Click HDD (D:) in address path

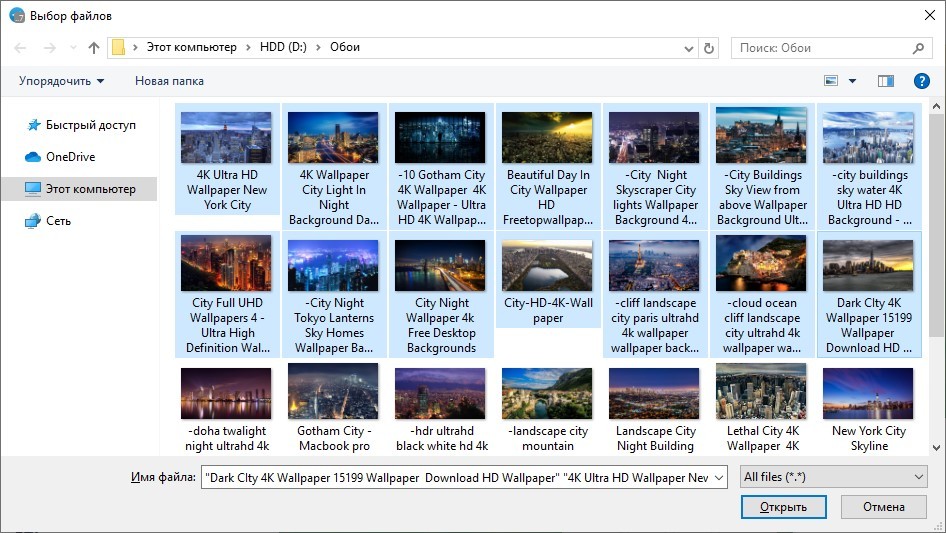point(284,48)
